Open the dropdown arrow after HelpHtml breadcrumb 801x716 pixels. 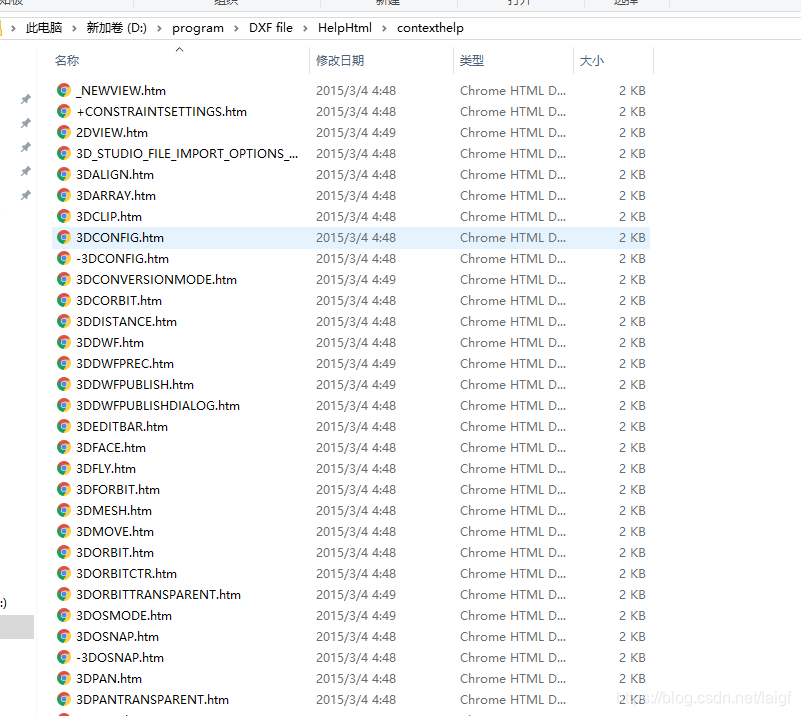point(384,28)
